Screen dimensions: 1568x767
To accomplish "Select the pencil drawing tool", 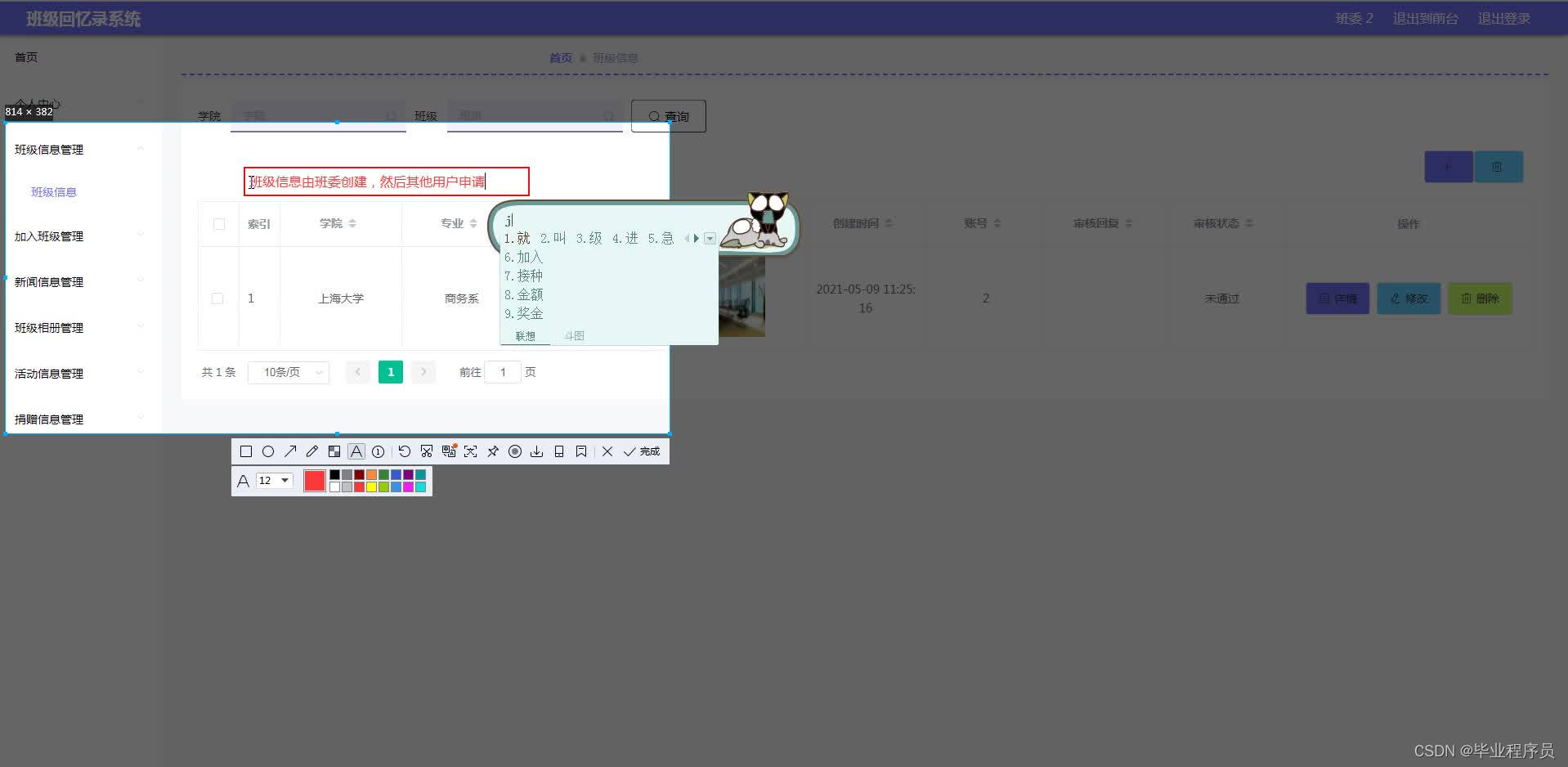I will [312, 451].
